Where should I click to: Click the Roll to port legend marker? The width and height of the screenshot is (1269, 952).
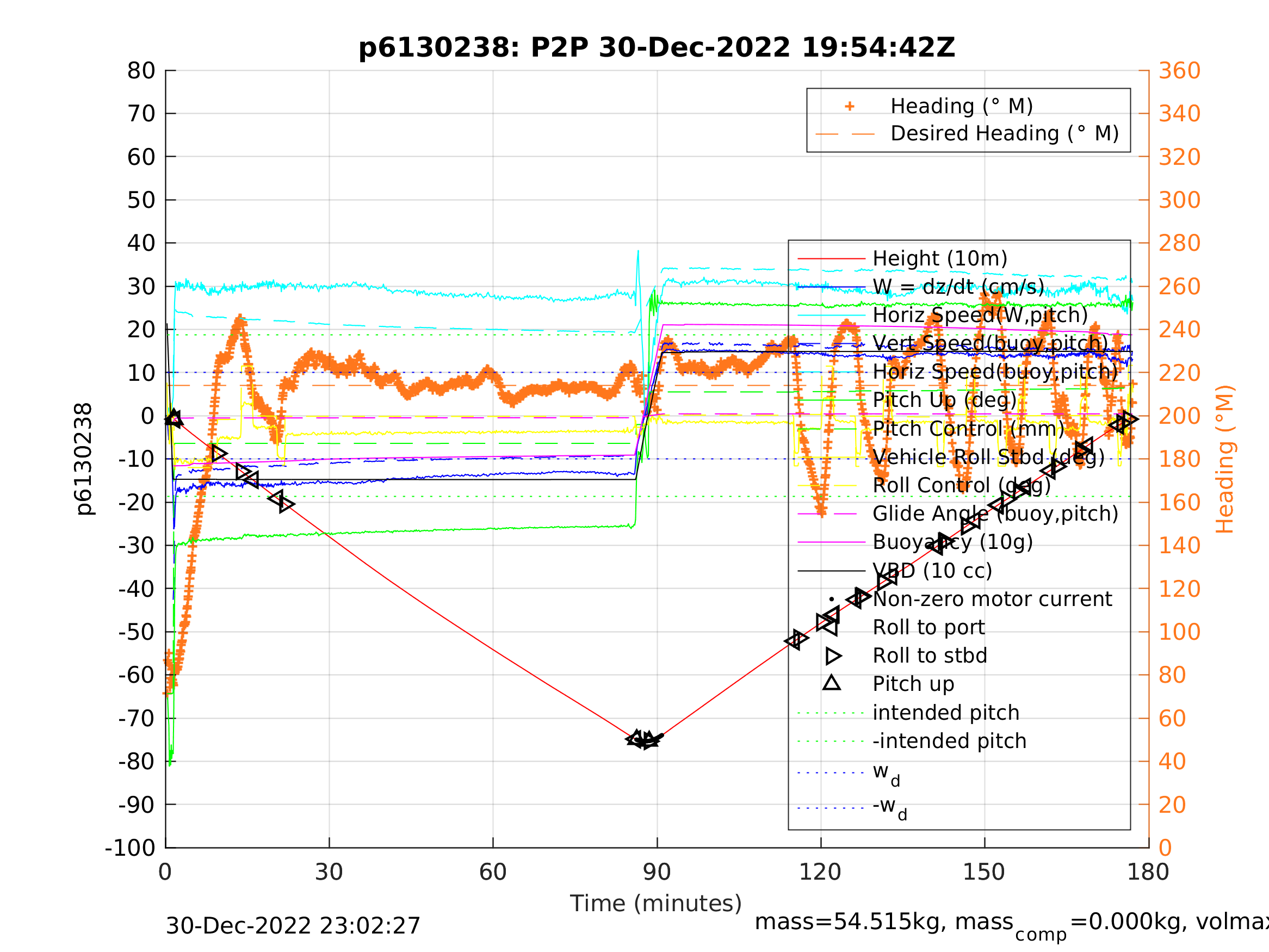click(x=831, y=627)
